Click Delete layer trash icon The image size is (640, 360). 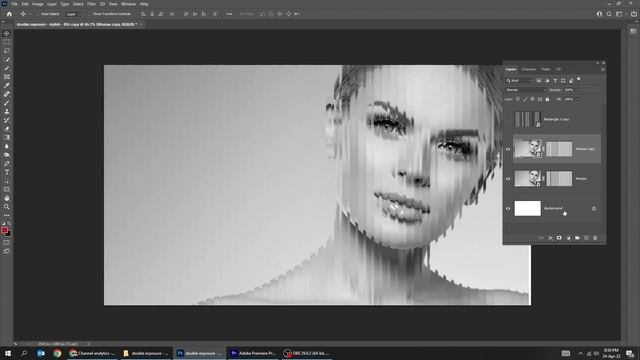click(595, 238)
